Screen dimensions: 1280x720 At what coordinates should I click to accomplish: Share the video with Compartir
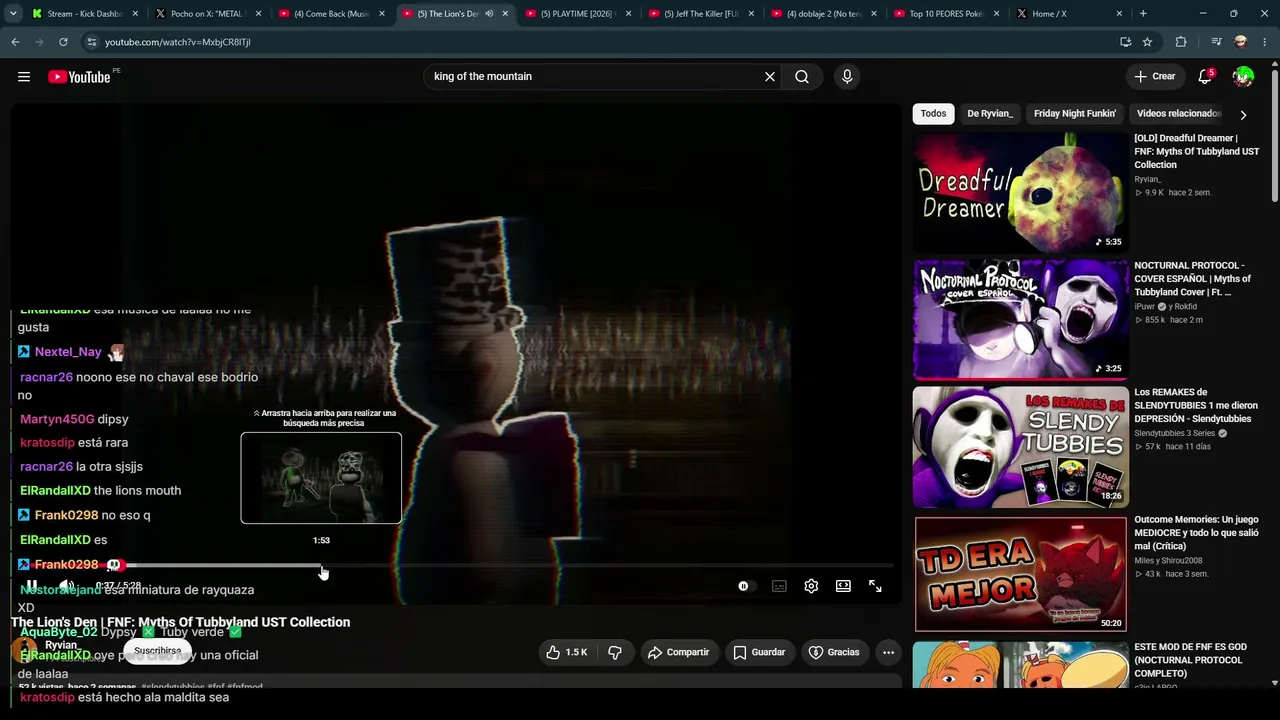[x=678, y=652]
